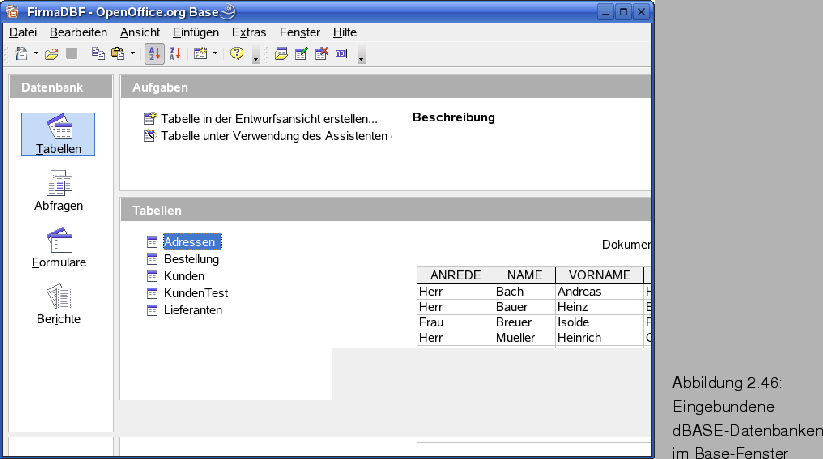
Task: Open the Ansicht menu
Action: (x=140, y=33)
